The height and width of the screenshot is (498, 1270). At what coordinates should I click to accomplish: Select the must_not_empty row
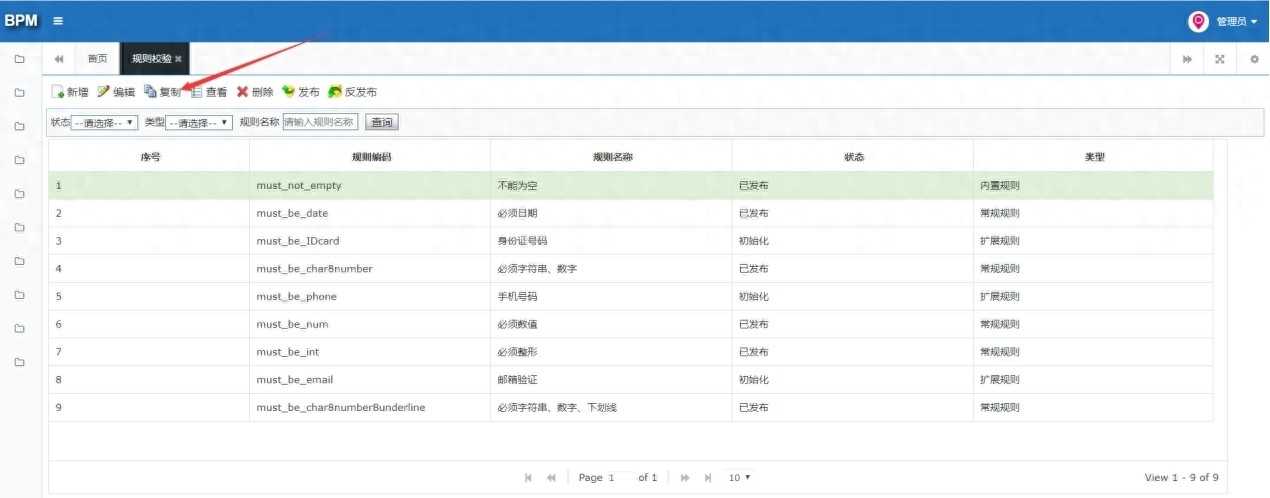631,185
